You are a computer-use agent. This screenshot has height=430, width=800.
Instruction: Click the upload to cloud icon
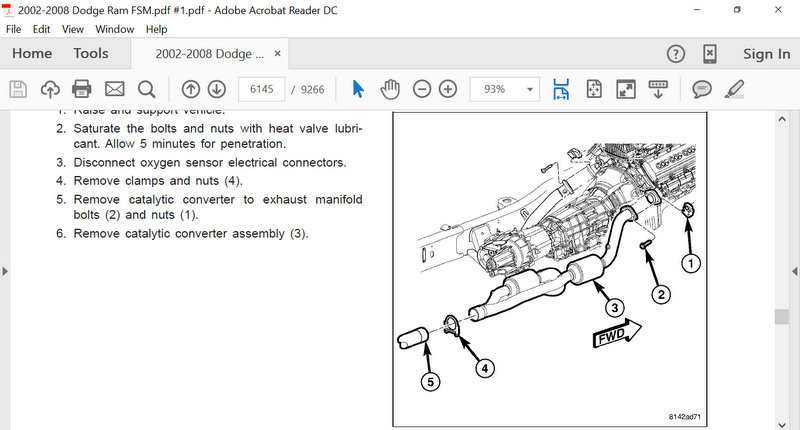pos(50,89)
